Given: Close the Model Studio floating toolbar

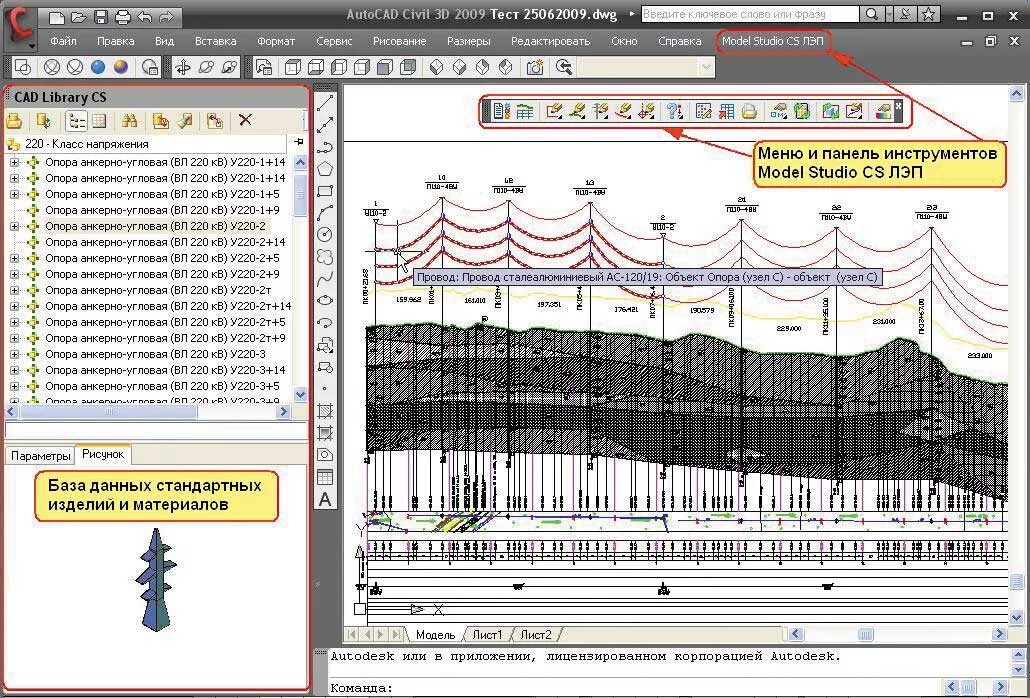Looking at the screenshot, I should click(x=898, y=105).
